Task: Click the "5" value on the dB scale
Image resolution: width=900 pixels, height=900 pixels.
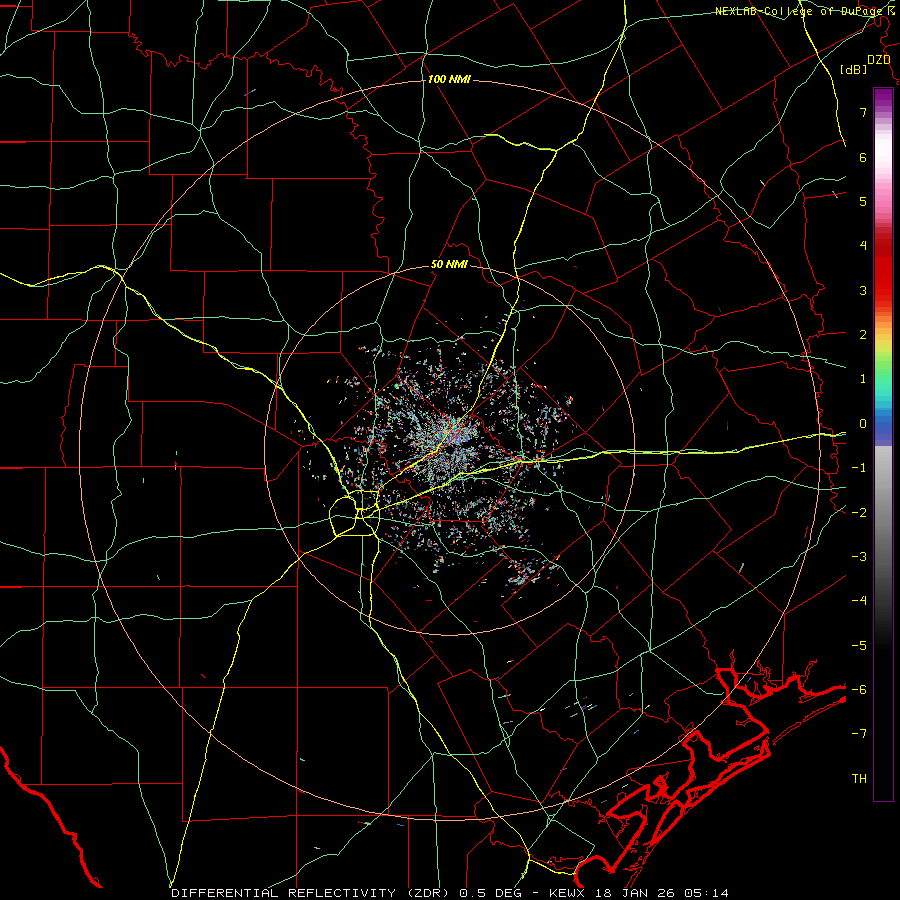Action: click(x=863, y=201)
